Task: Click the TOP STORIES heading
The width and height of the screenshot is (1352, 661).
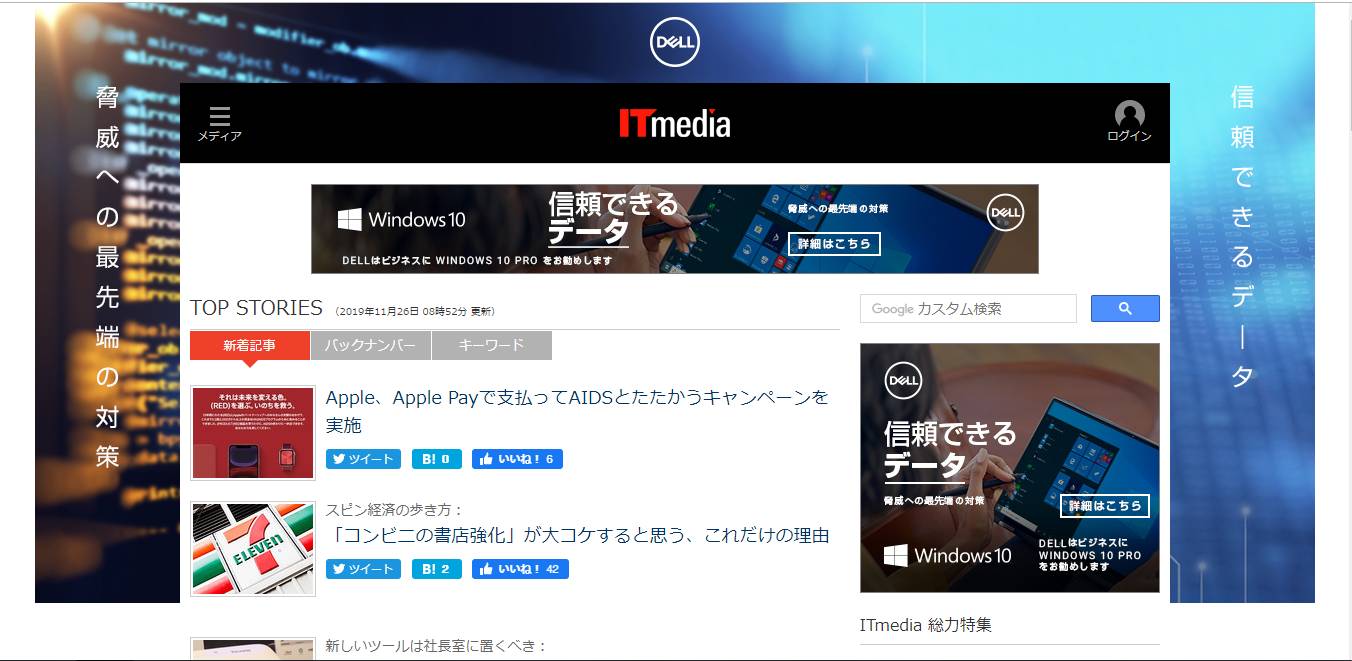Action: 256,308
